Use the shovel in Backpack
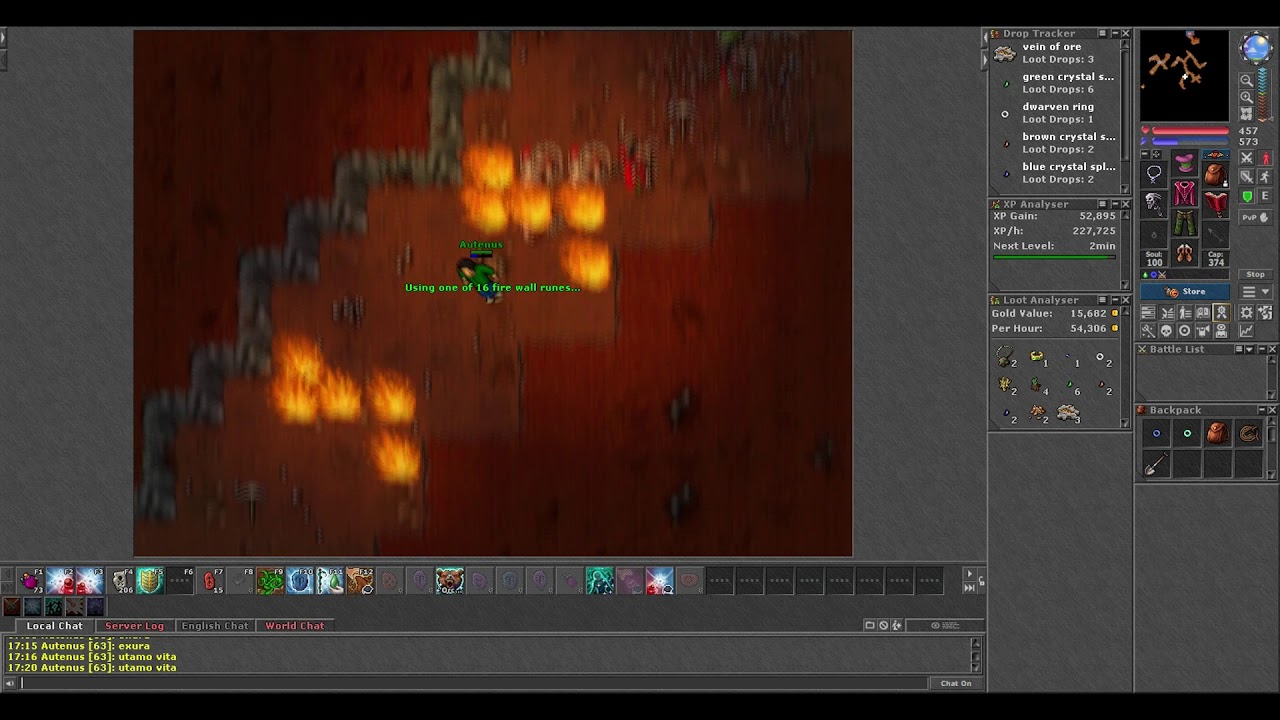Viewport: 1280px width, 720px height. click(x=1156, y=464)
